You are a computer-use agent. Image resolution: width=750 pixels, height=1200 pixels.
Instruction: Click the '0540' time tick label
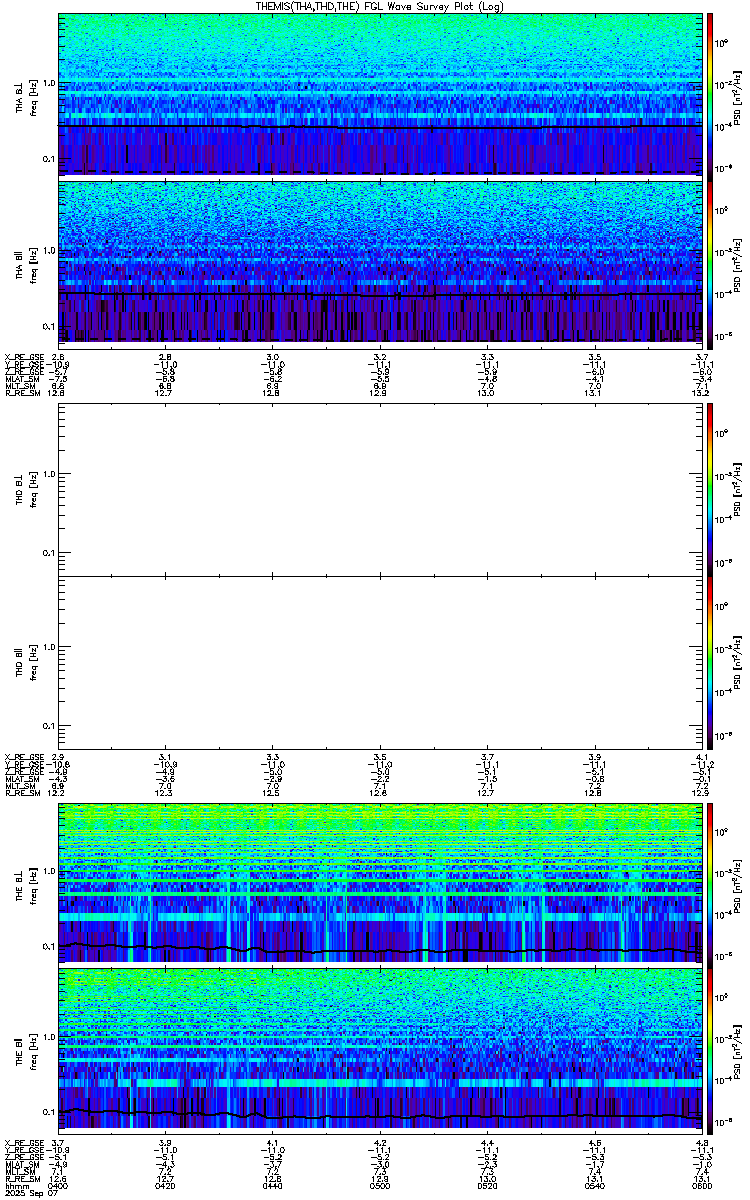(x=594, y=1186)
